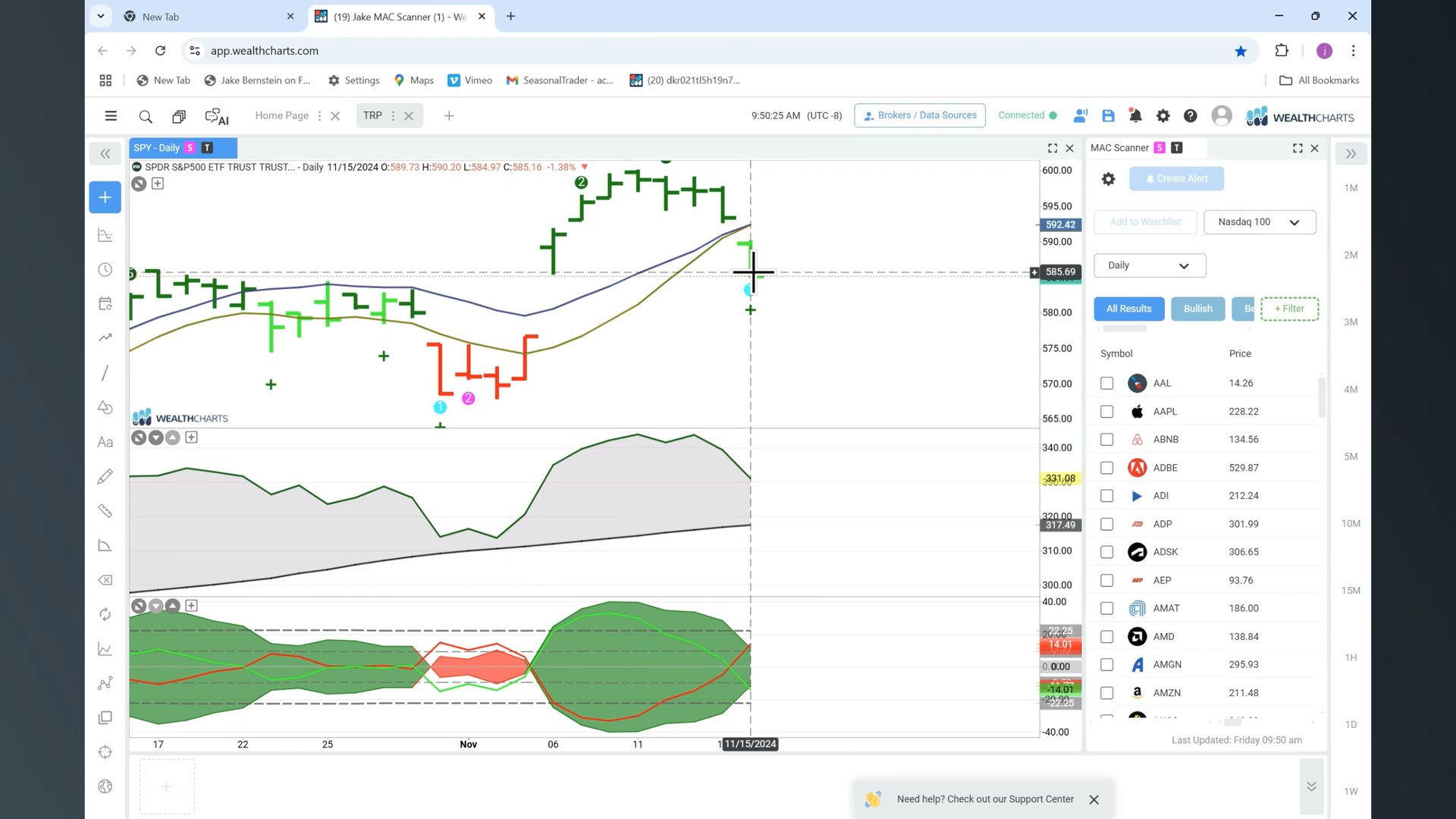Select the 1D timeframe in right bar
Image resolution: width=1456 pixels, height=819 pixels.
(x=1351, y=725)
